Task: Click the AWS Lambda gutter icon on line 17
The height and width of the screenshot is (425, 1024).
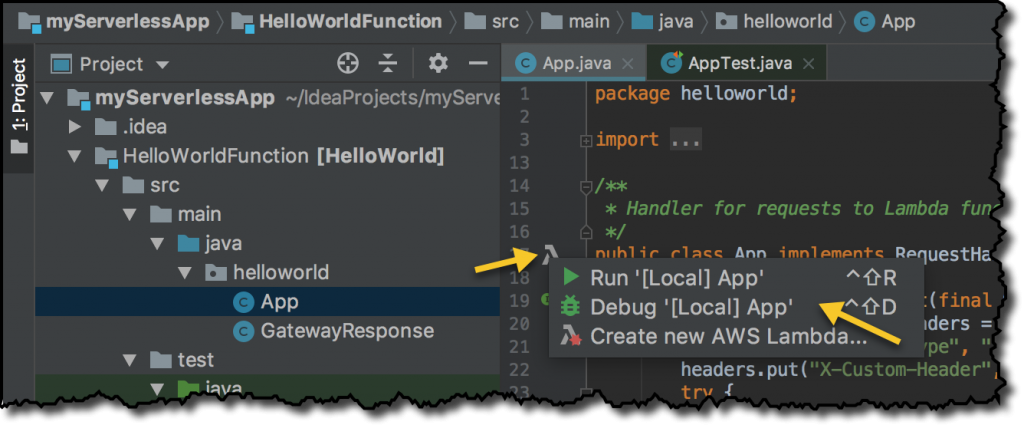Action: coord(549,256)
